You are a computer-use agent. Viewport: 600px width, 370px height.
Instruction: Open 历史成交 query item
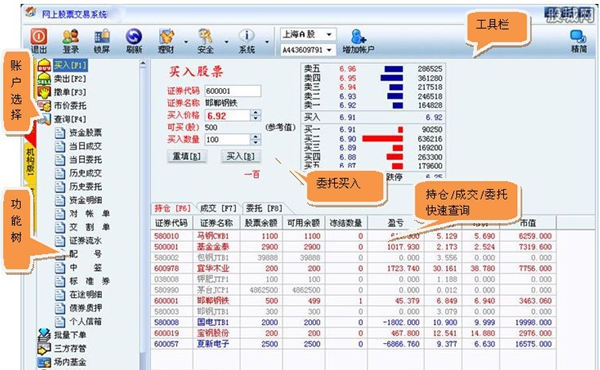tap(85, 173)
